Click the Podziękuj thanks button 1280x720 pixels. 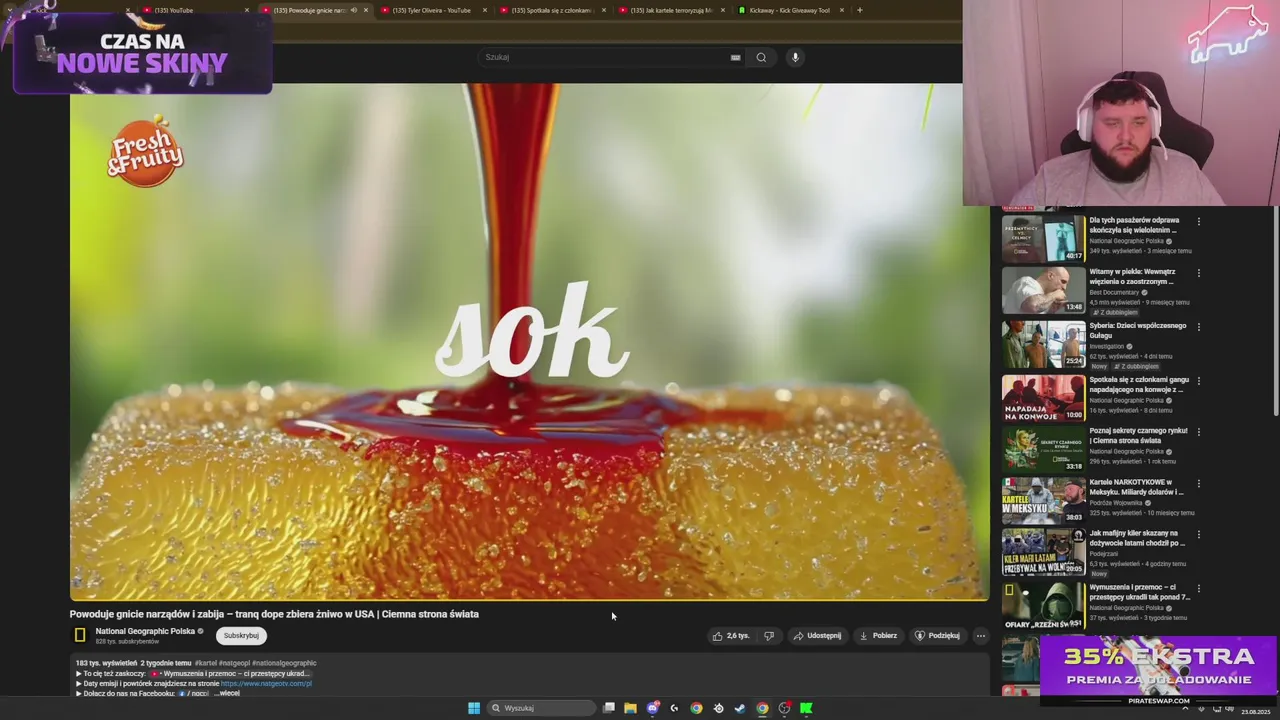tap(937, 635)
